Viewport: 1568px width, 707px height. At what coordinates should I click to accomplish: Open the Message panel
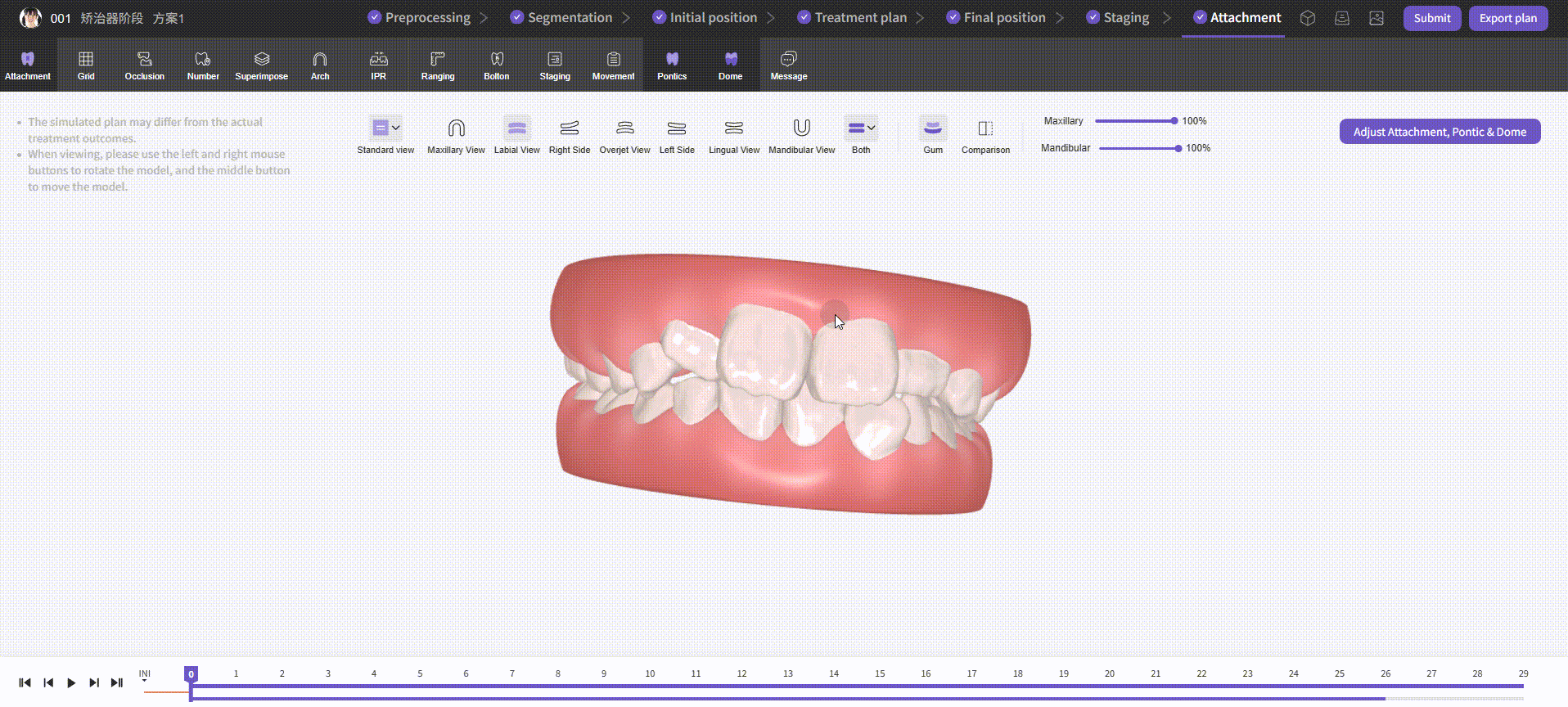pyautogui.click(x=789, y=65)
